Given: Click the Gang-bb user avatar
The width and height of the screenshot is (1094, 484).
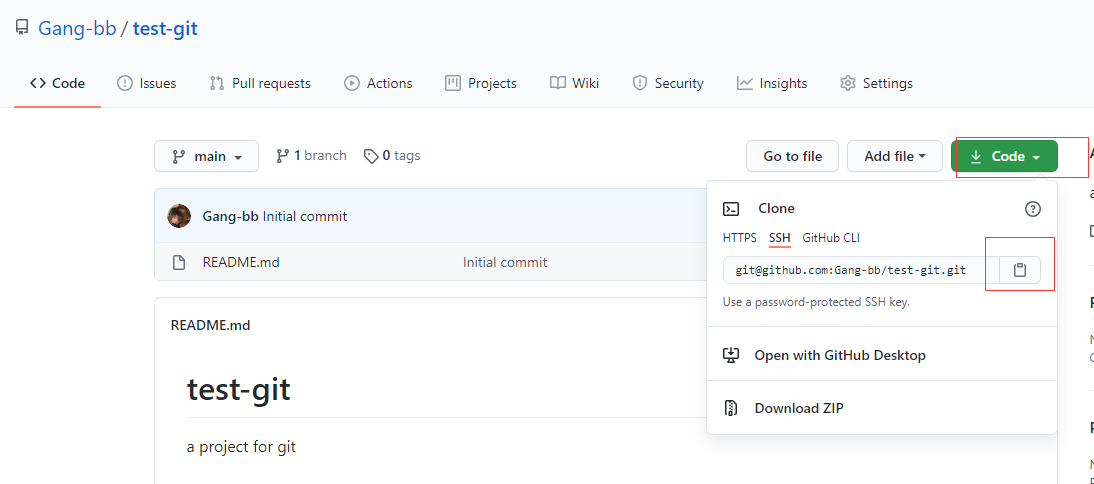Looking at the screenshot, I should pyautogui.click(x=179, y=216).
